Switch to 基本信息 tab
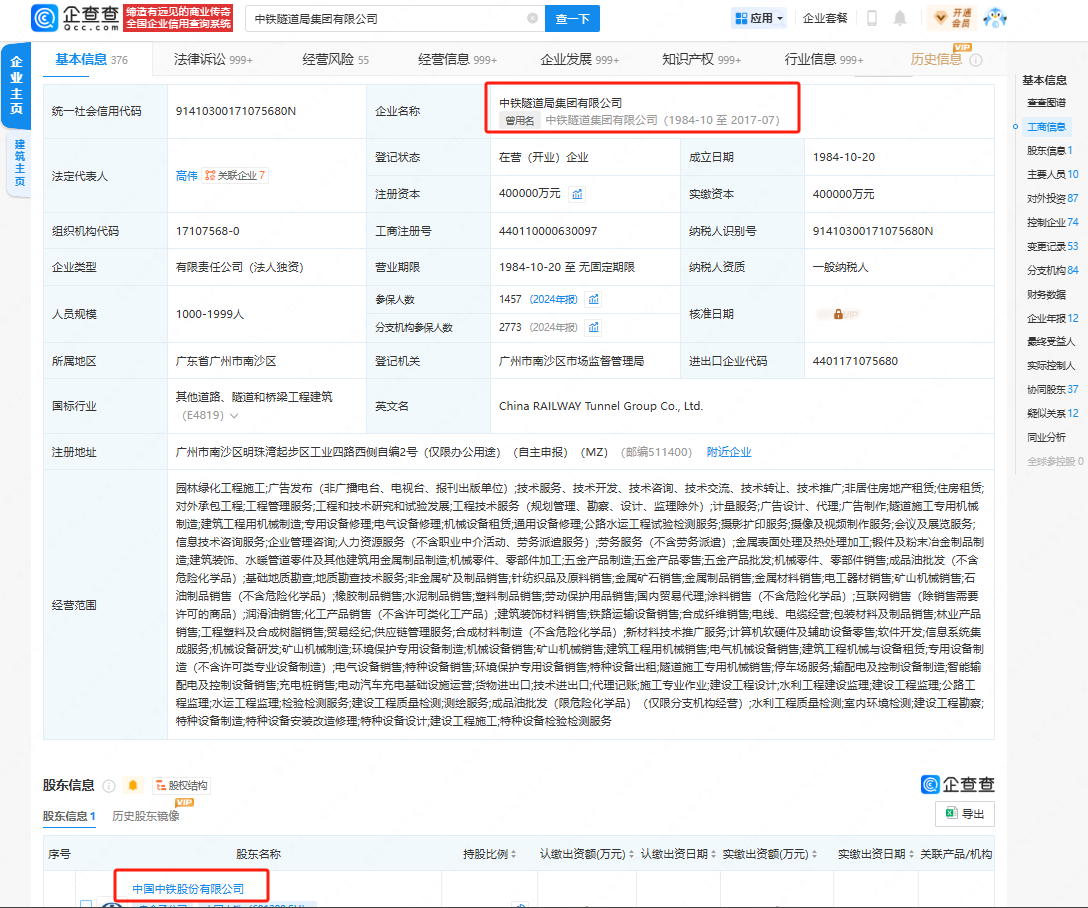1088x908 pixels. [92, 60]
